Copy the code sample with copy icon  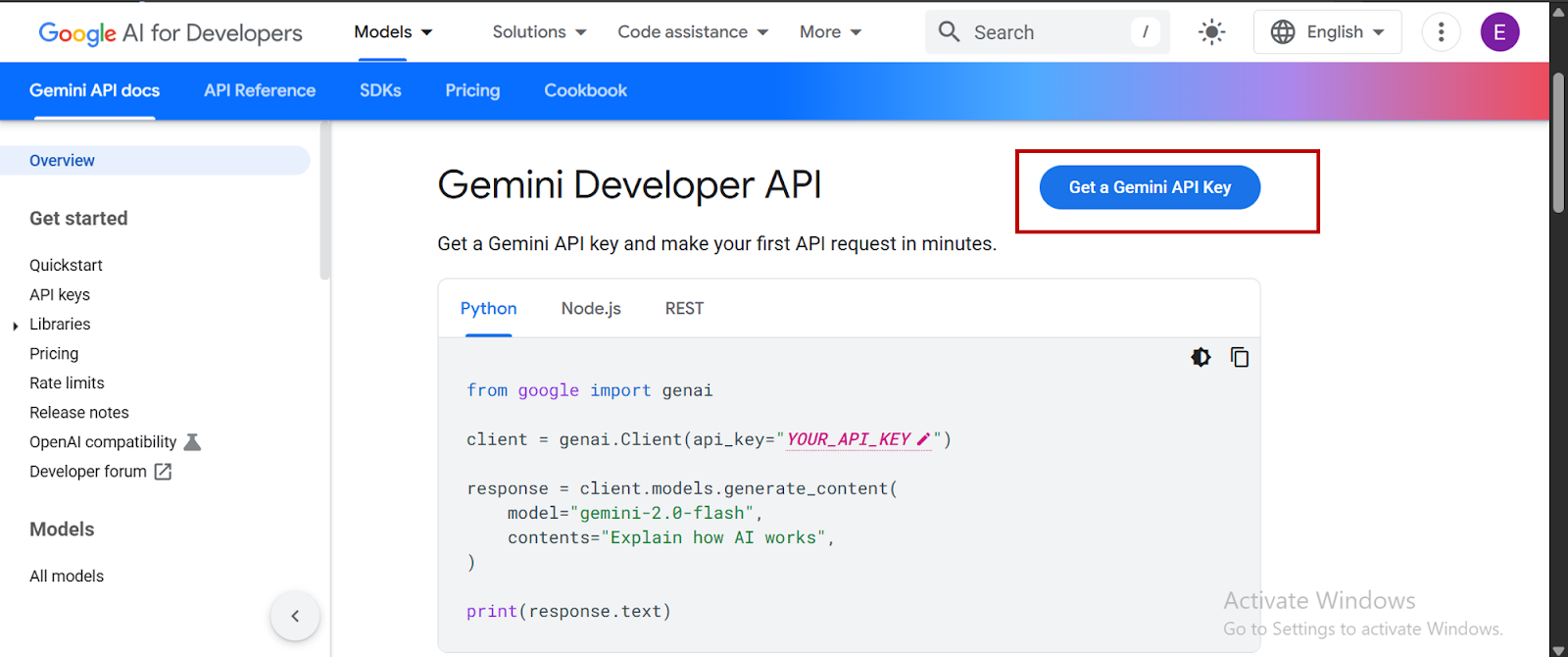(x=1240, y=357)
